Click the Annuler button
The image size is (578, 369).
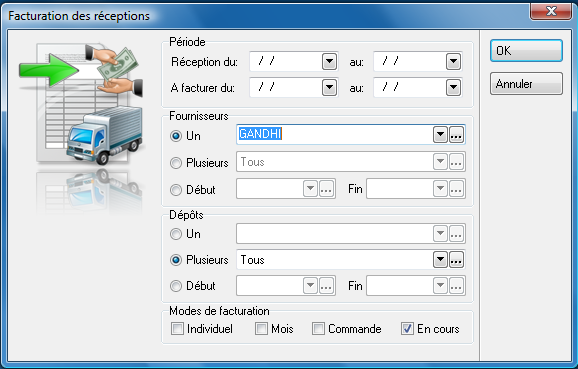point(526,84)
